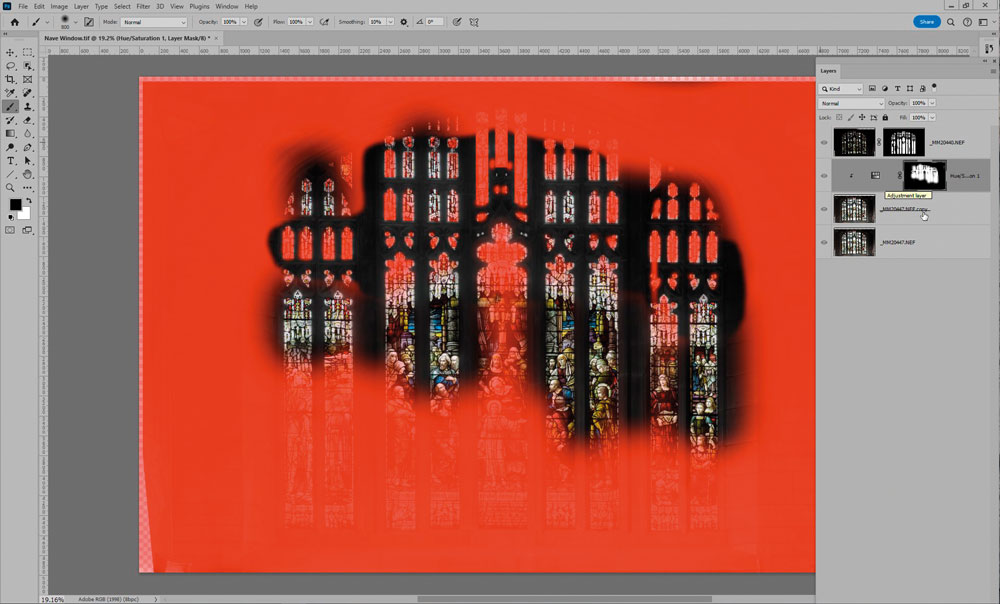Screen dimensions: 1000x604
Task: Click the background color swatch
Action: pos(24,213)
